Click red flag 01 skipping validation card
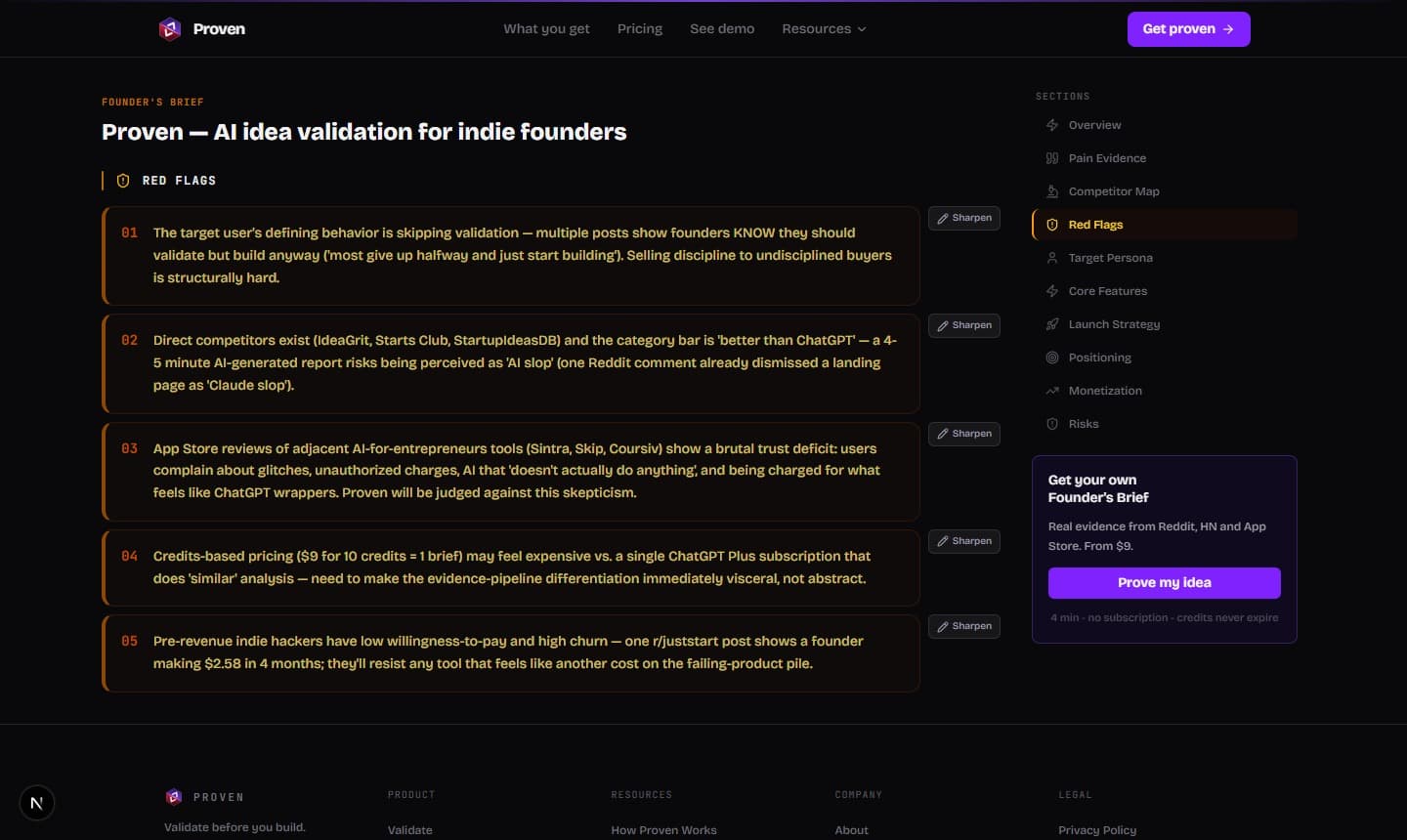 (x=511, y=256)
